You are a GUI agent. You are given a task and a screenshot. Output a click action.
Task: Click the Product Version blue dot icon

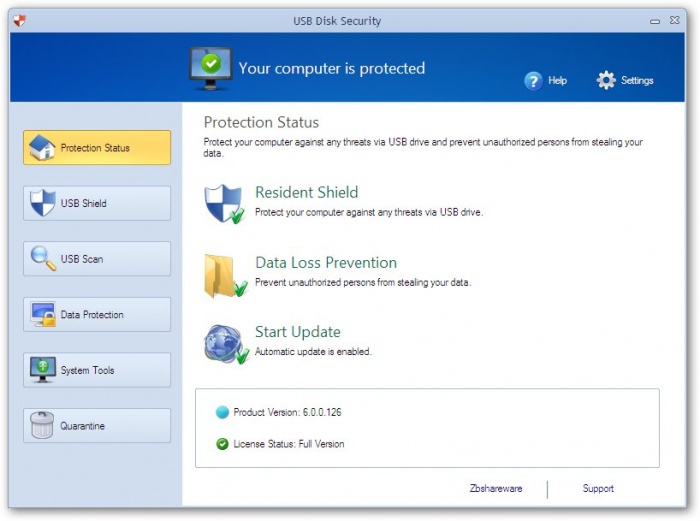click(x=222, y=412)
